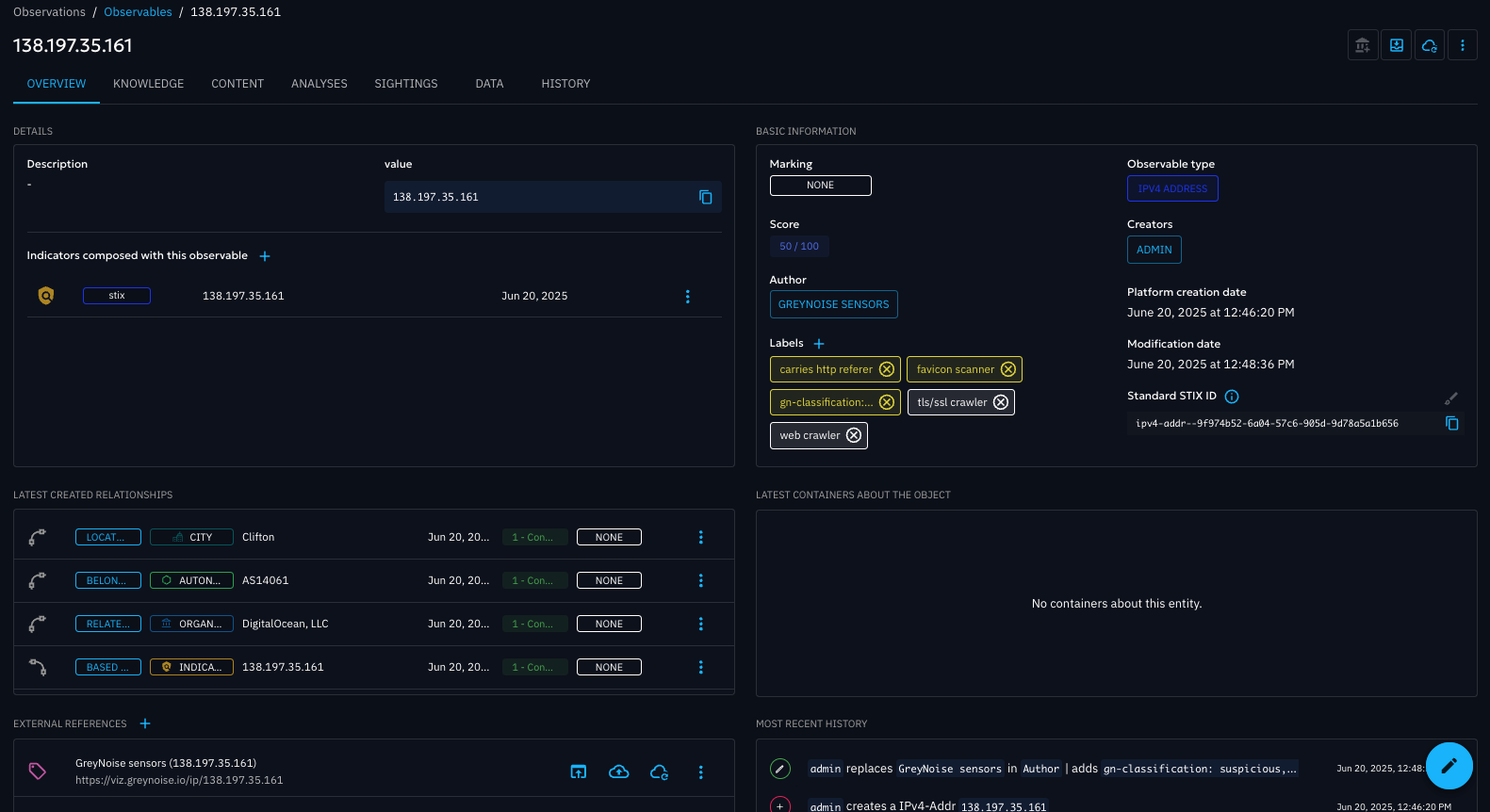Click the BELON... relationship type chip
The height and width of the screenshot is (812, 1490).
pyautogui.click(x=108, y=580)
